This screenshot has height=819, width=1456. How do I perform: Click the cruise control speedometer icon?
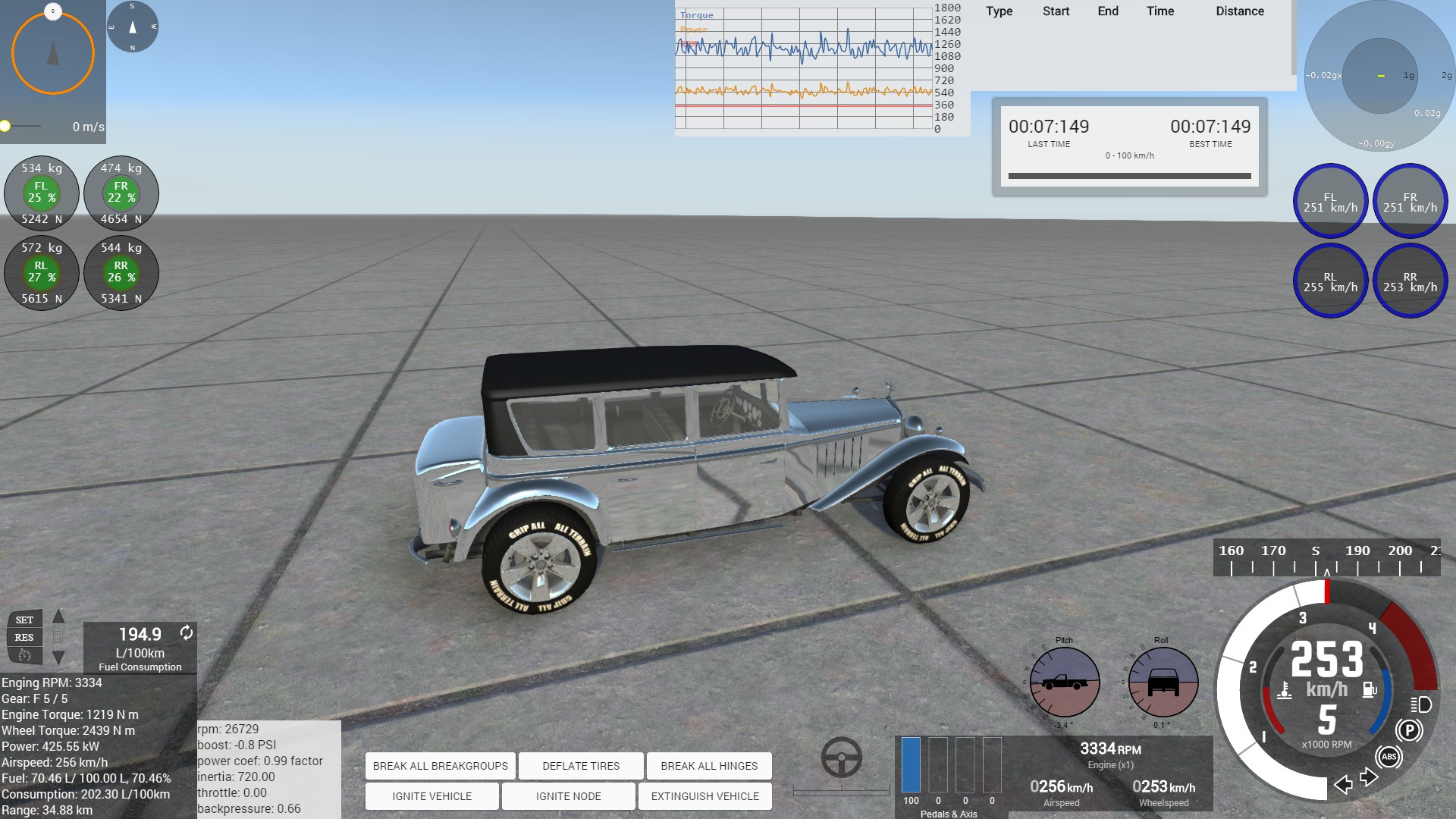(24, 655)
